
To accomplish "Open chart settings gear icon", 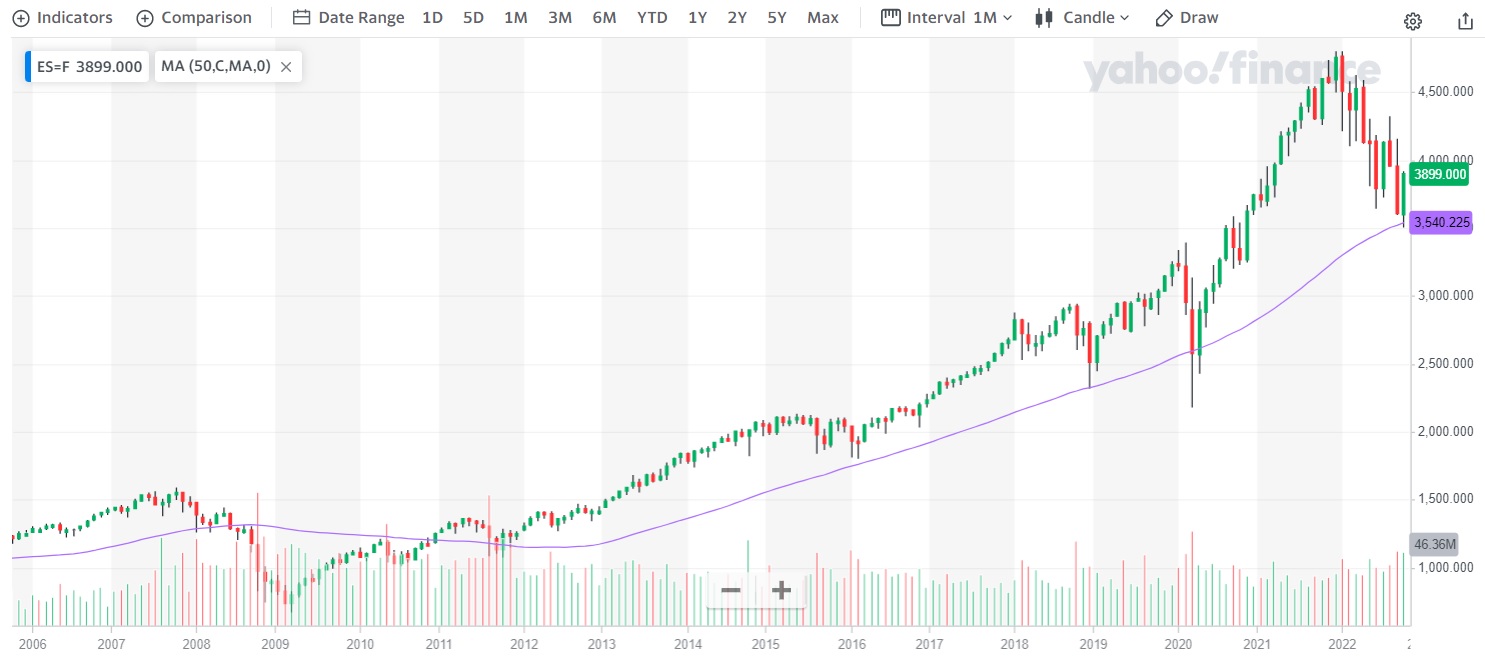I will tap(1413, 21).
